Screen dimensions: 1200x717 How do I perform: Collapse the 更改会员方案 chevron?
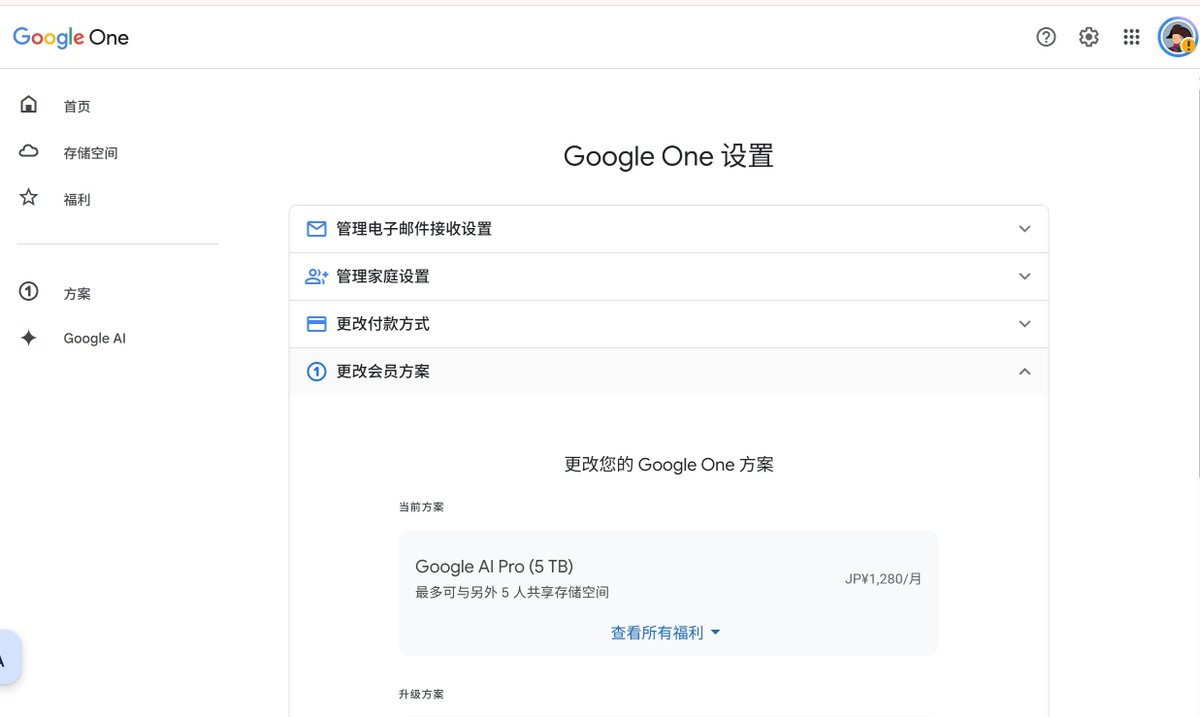pos(1024,372)
